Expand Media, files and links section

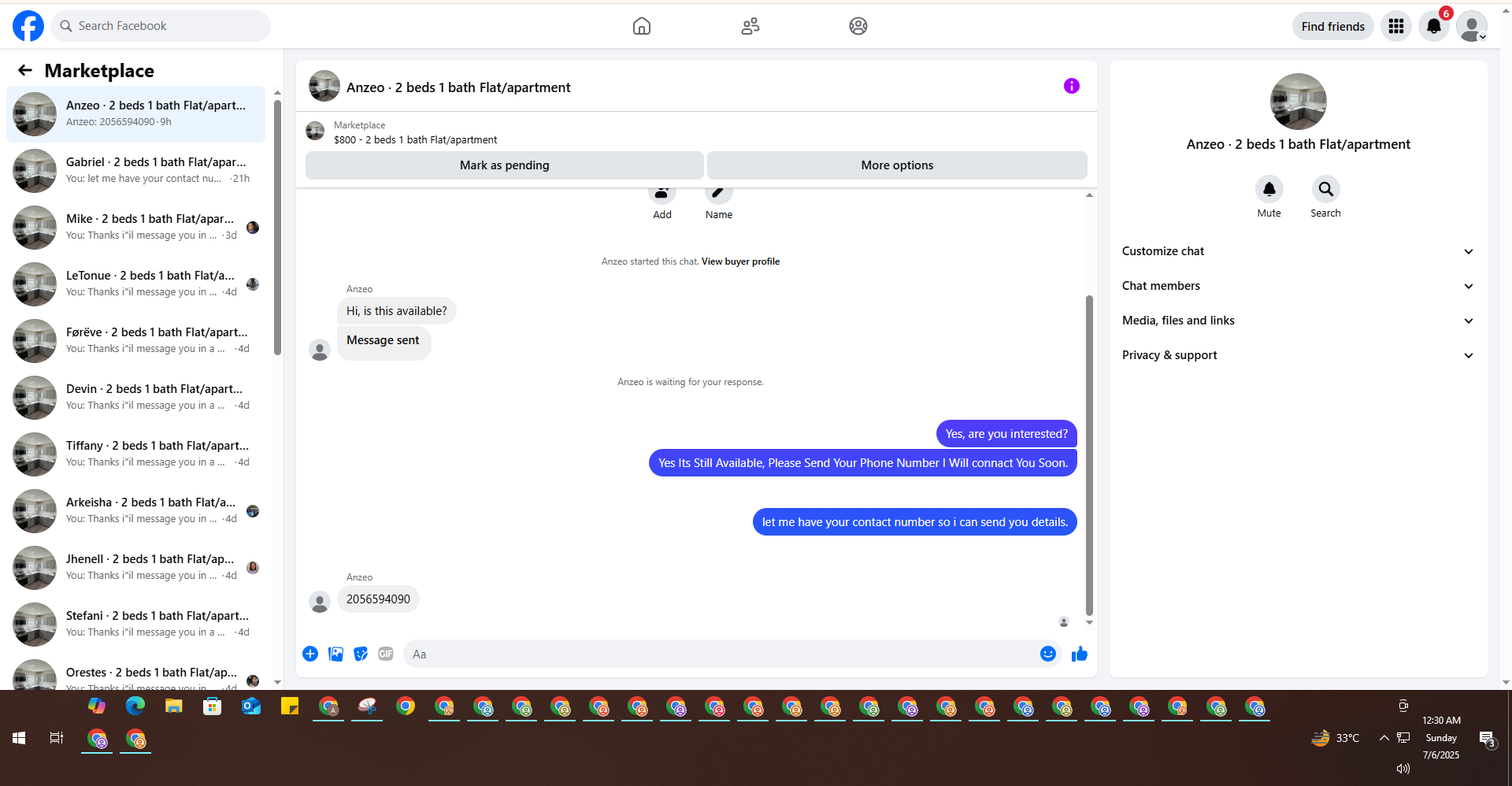tap(1298, 321)
